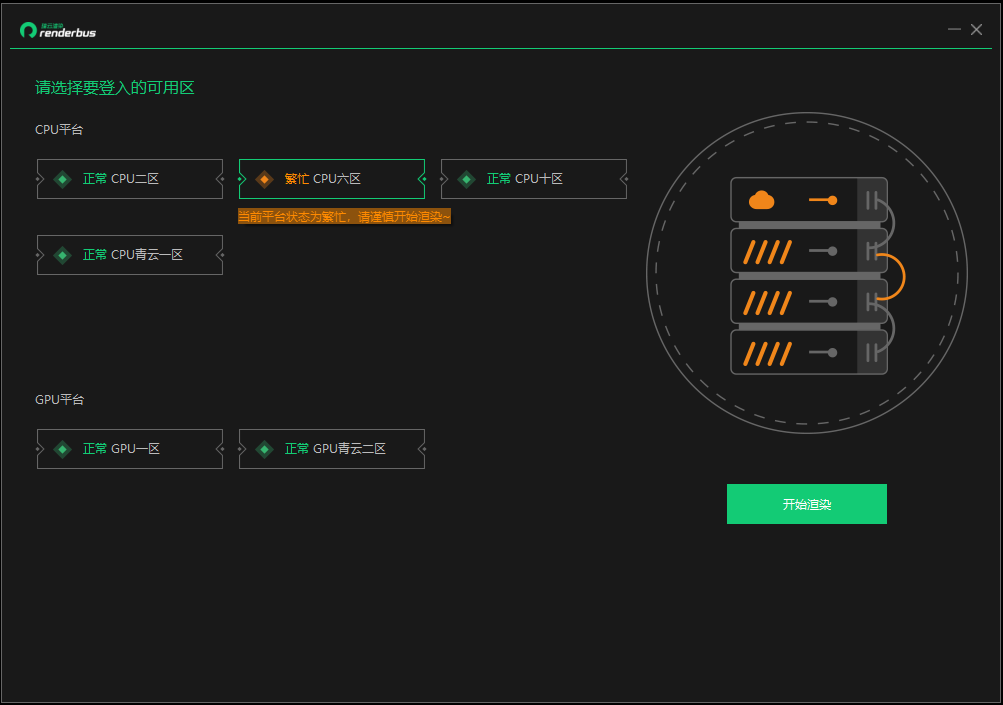The width and height of the screenshot is (1003, 705).
Task: Click the status diamond on CPU十区
Action: coord(466,178)
